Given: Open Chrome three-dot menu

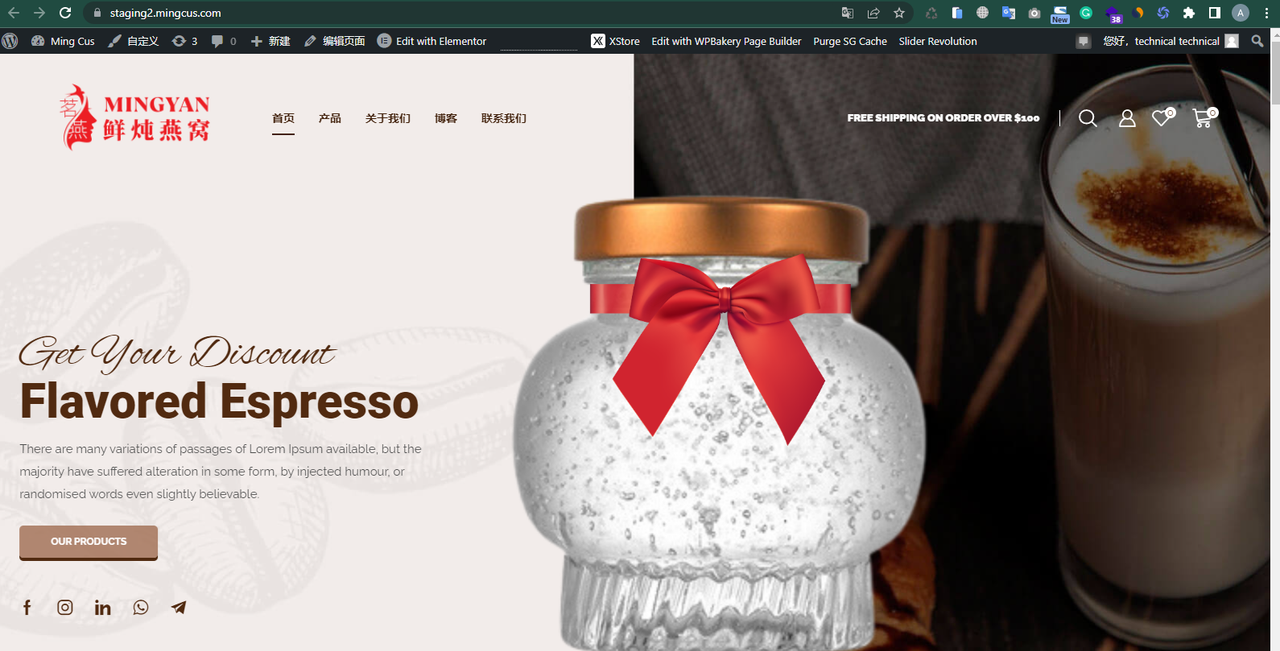Looking at the screenshot, I should pos(1266,13).
